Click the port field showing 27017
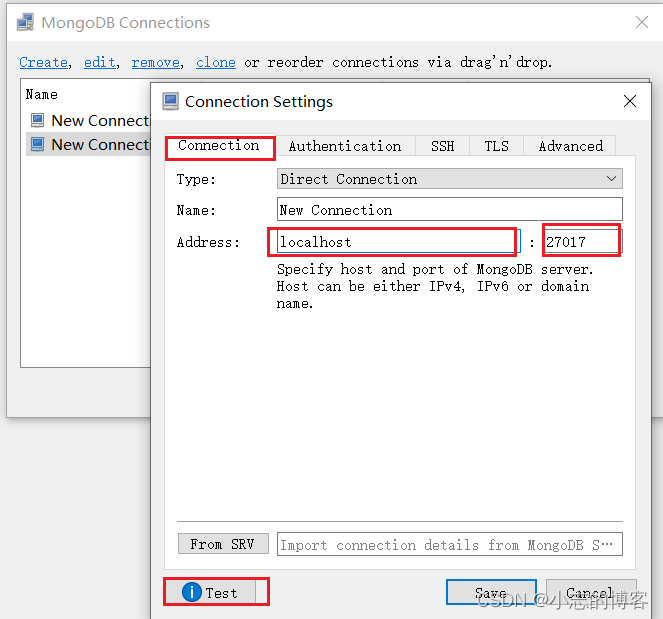Image resolution: width=663 pixels, height=619 pixels. point(582,242)
